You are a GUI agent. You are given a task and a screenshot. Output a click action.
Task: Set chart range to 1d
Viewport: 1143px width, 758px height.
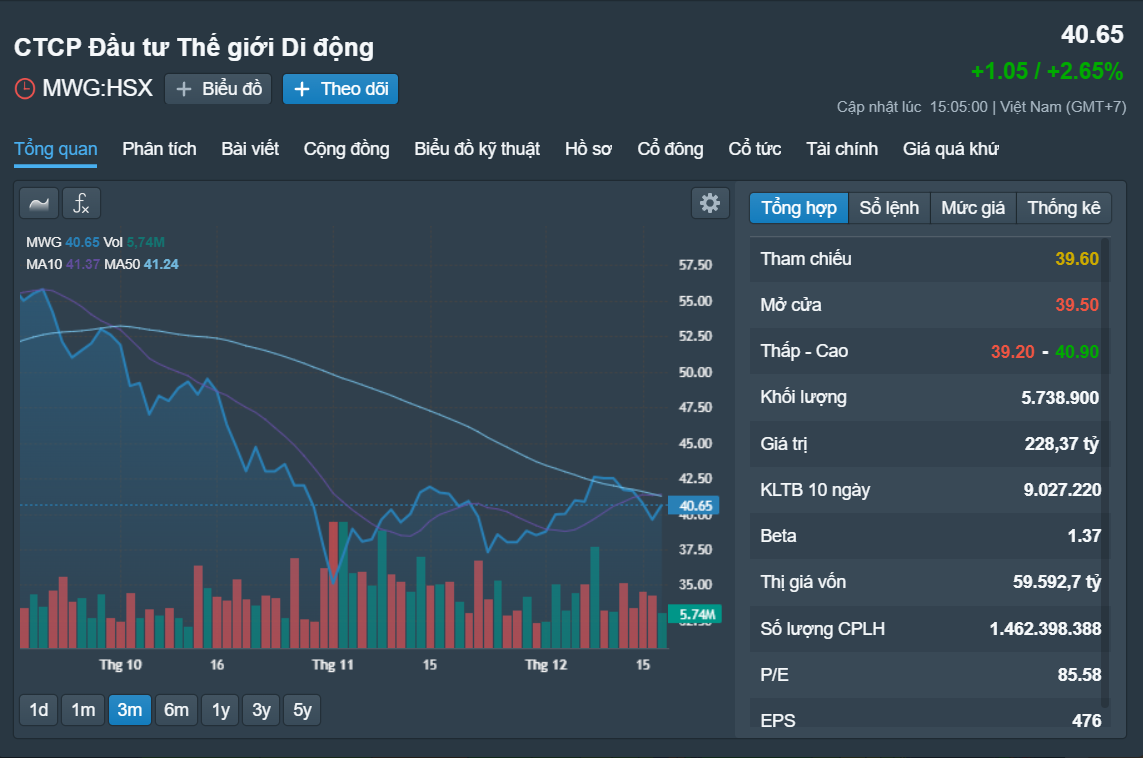point(39,710)
